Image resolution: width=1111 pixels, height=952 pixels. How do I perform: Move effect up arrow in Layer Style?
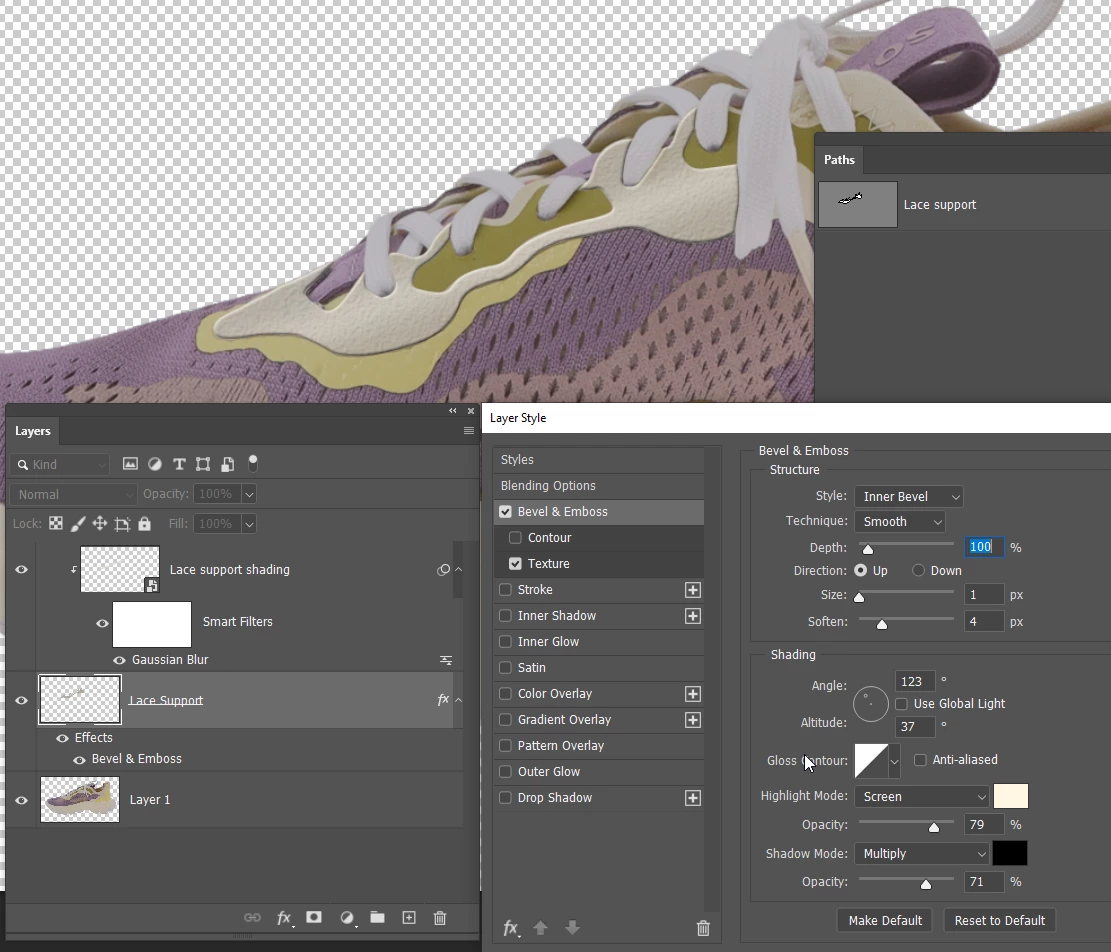(541, 927)
